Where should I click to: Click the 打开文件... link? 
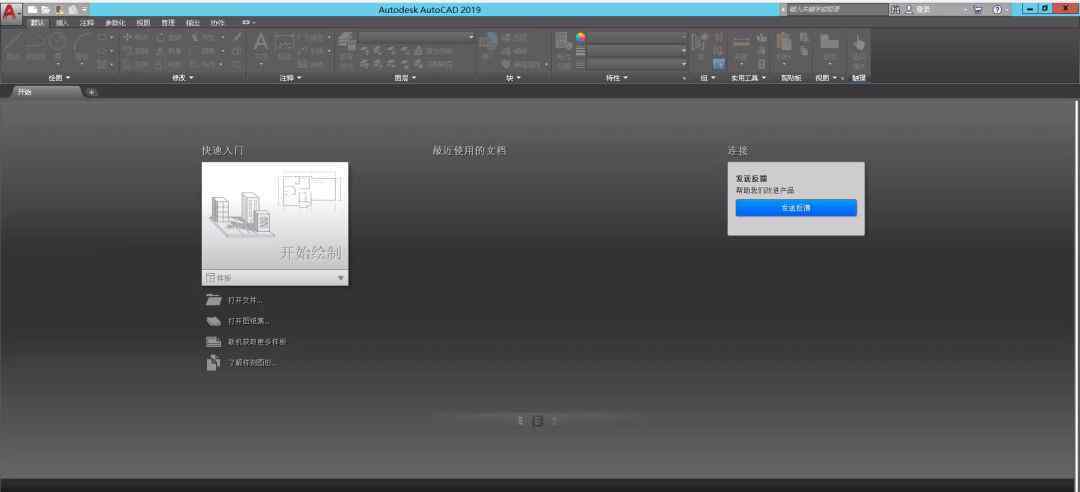pos(245,300)
